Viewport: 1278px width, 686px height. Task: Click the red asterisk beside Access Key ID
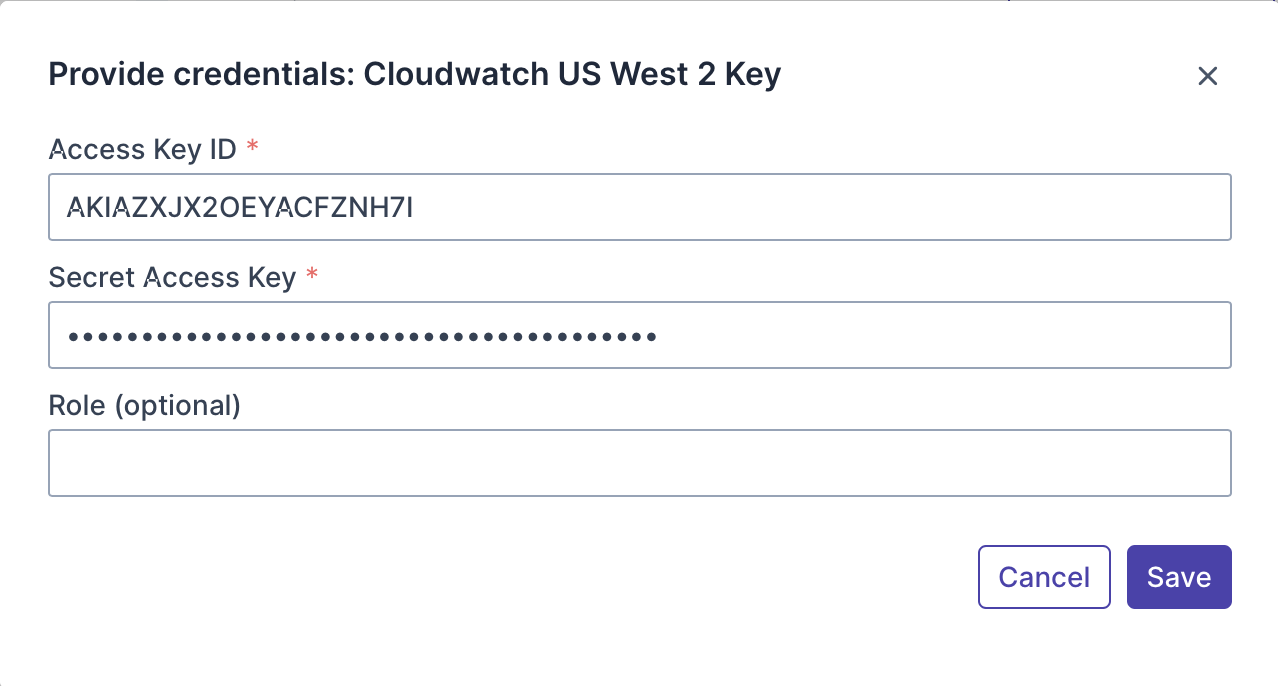click(x=252, y=149)
